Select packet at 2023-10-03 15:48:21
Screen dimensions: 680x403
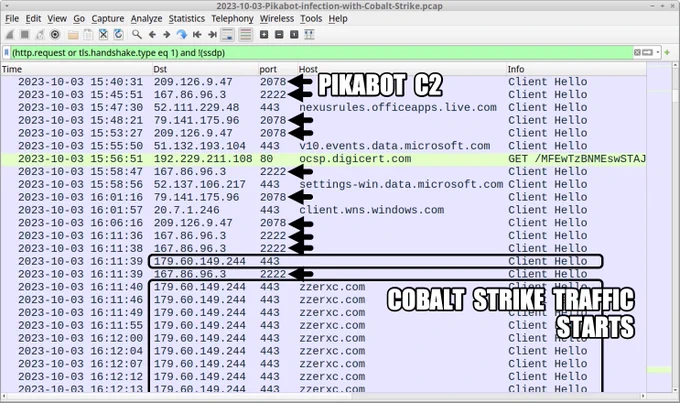click(324, 120)
